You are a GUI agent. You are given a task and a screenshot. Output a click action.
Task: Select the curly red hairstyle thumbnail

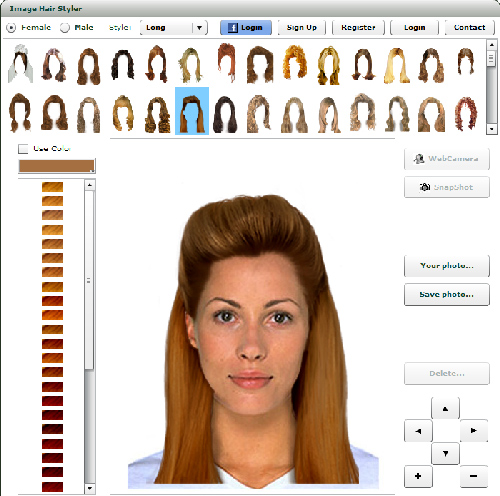click(466, 114)
